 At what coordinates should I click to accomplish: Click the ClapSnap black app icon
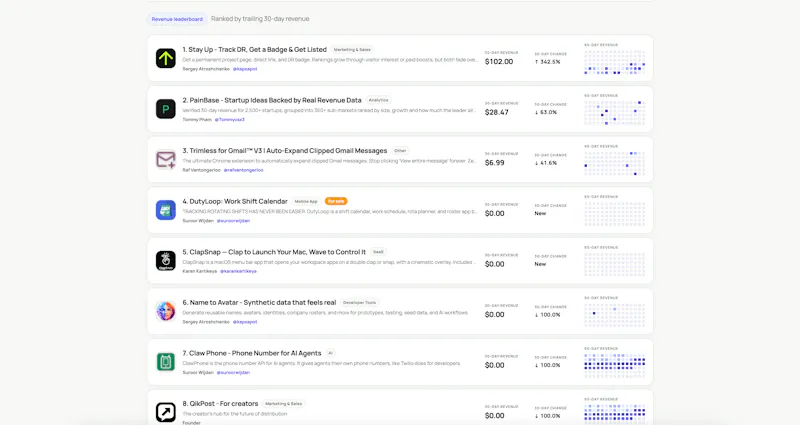tap(166, 260)
